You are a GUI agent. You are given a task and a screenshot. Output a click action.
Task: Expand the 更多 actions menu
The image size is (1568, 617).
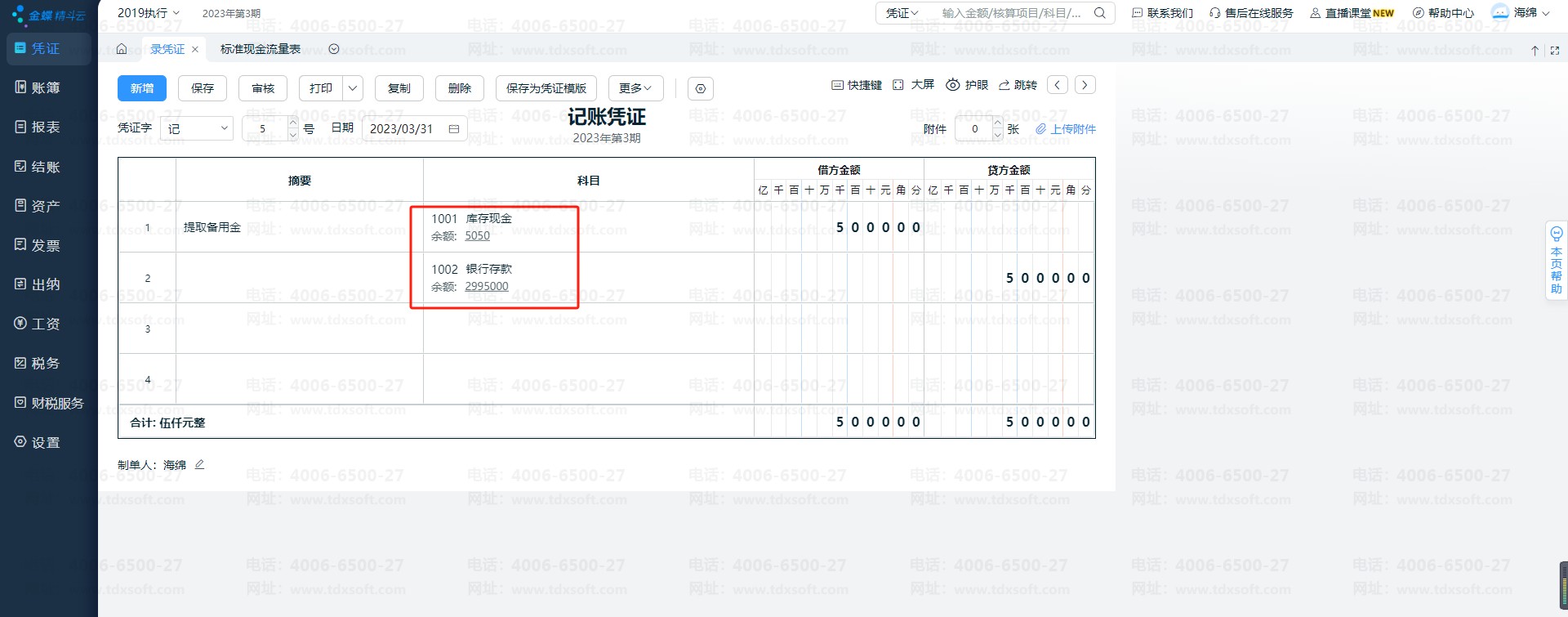tap(635, 88)
